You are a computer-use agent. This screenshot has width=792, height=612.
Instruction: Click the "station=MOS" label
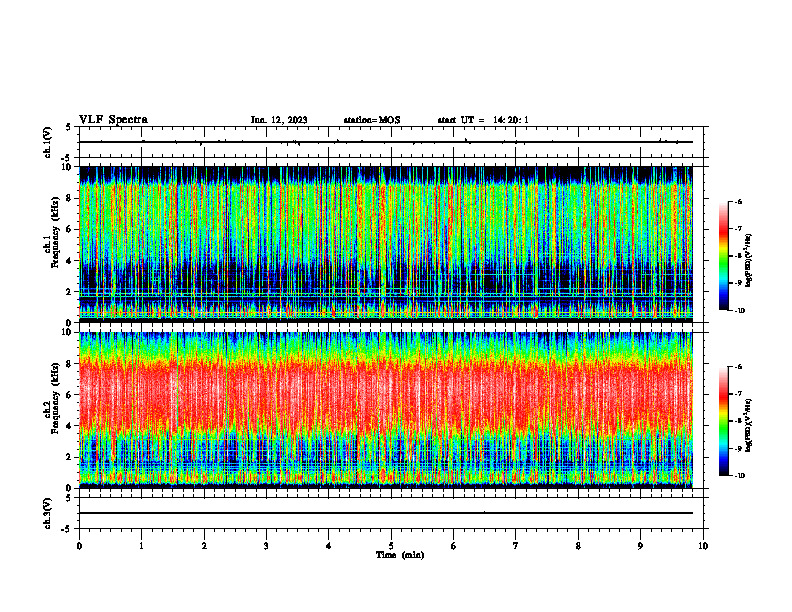(372, 120)
